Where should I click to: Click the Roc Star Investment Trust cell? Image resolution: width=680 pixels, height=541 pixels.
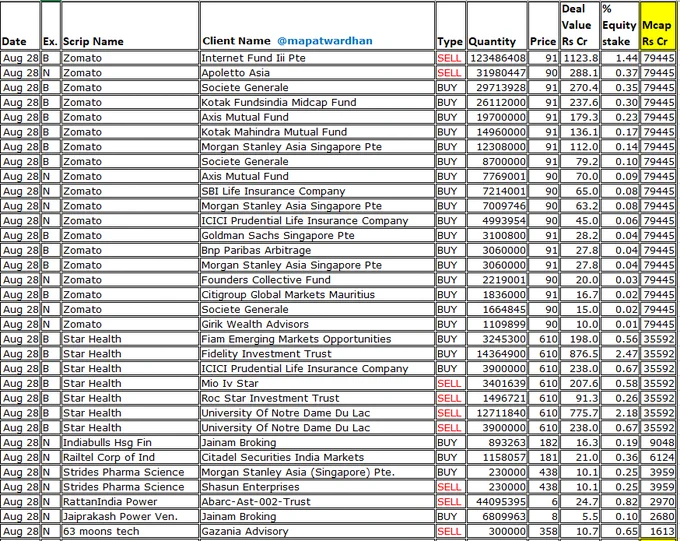[317, 398]
